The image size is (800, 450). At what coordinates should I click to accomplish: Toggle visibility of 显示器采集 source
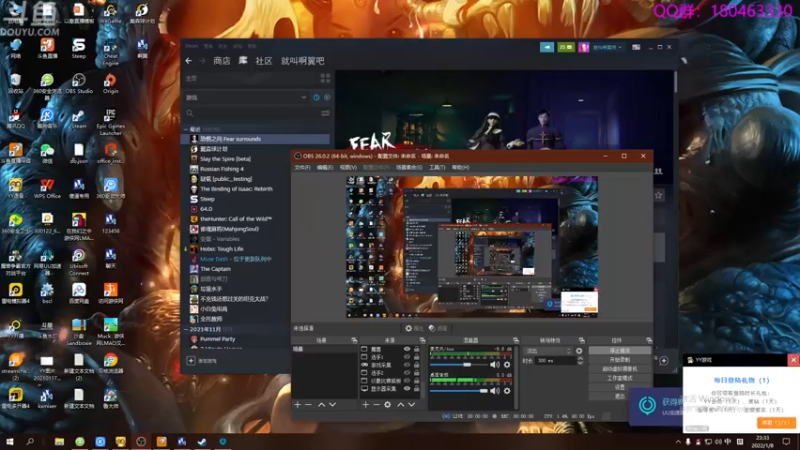[407, 389]
